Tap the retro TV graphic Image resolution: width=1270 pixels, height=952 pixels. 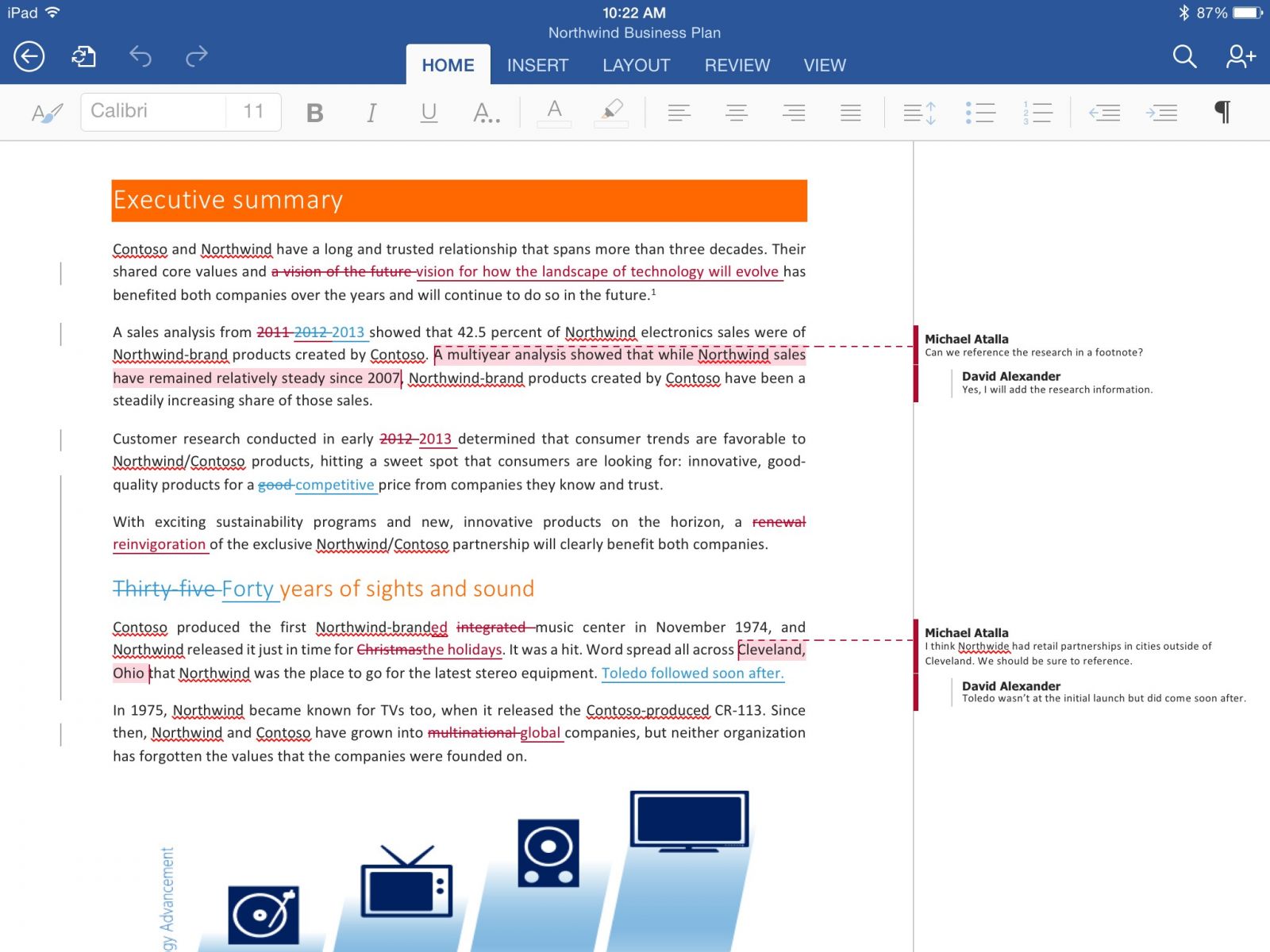pos(406,882)
